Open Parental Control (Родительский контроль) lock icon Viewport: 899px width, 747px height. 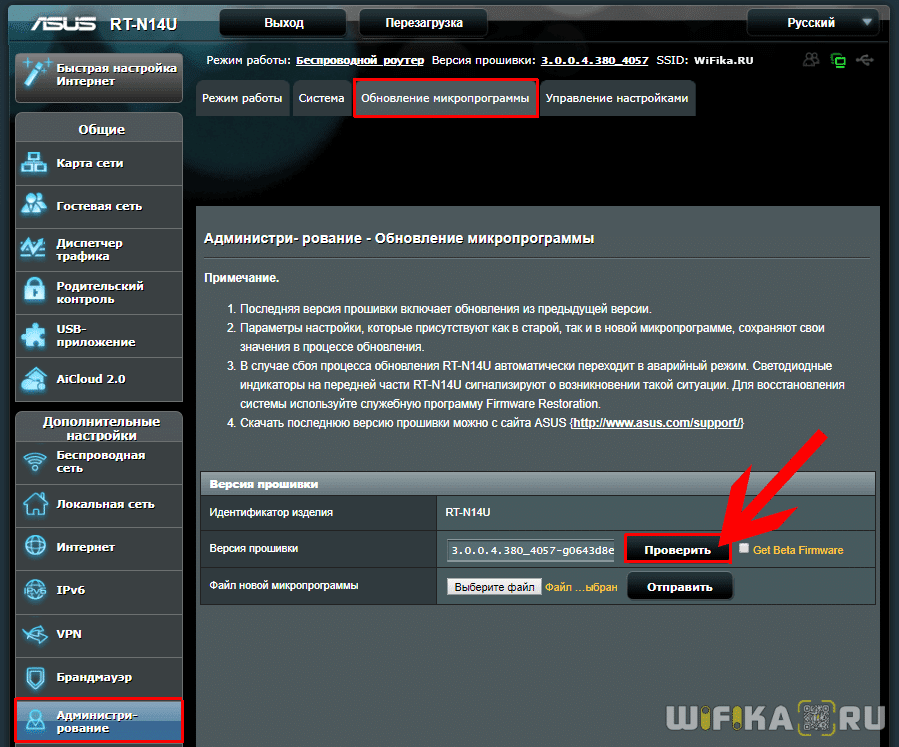[x=34, y=292]
